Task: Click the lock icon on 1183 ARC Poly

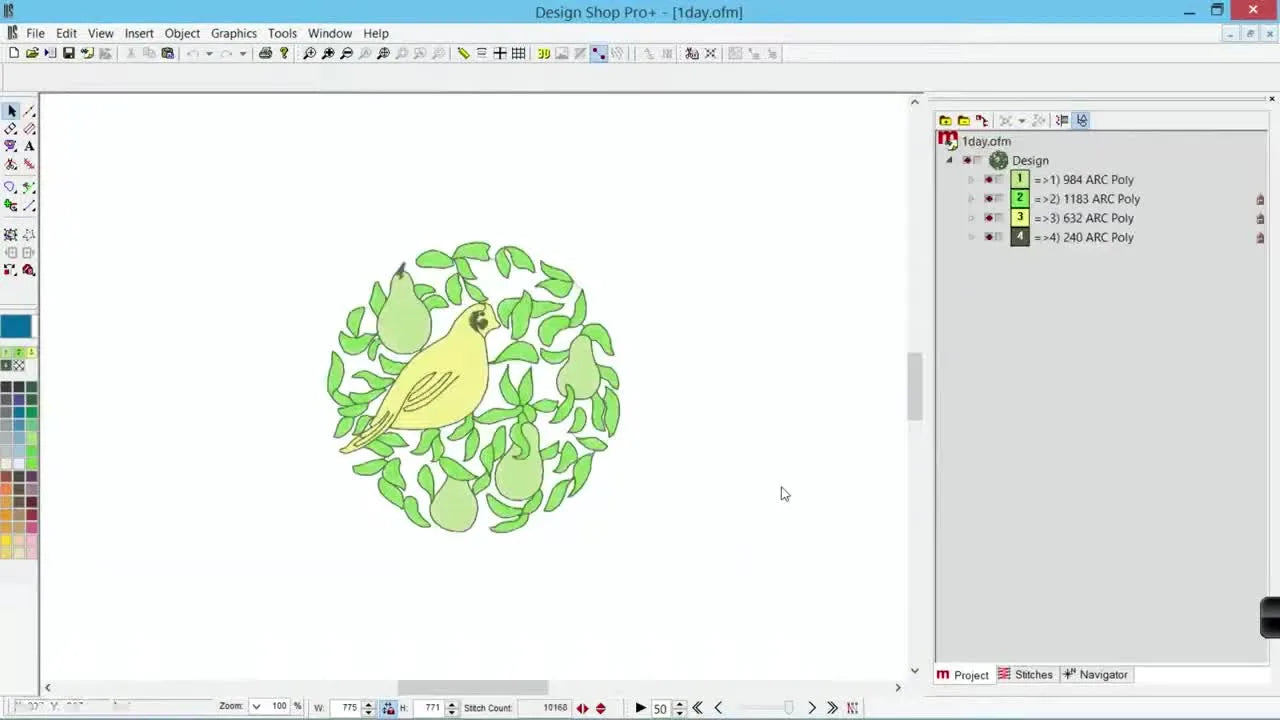Action: coord(1260,198)
